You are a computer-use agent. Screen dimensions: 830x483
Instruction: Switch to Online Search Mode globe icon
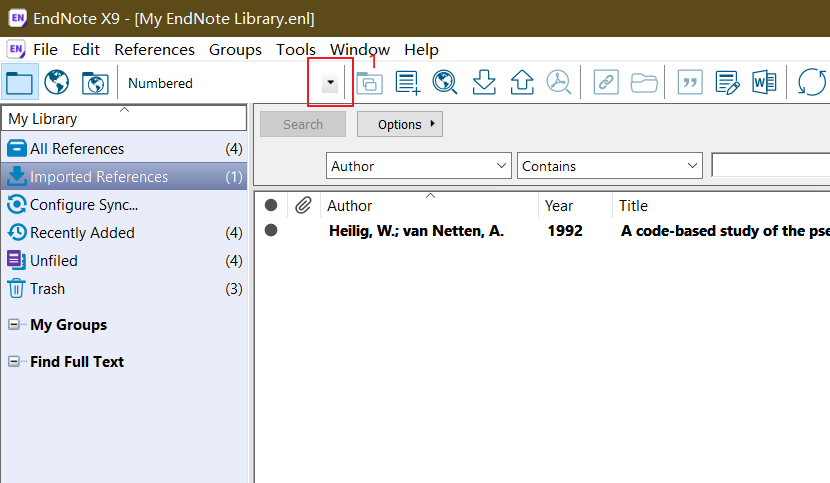point(57,83)
